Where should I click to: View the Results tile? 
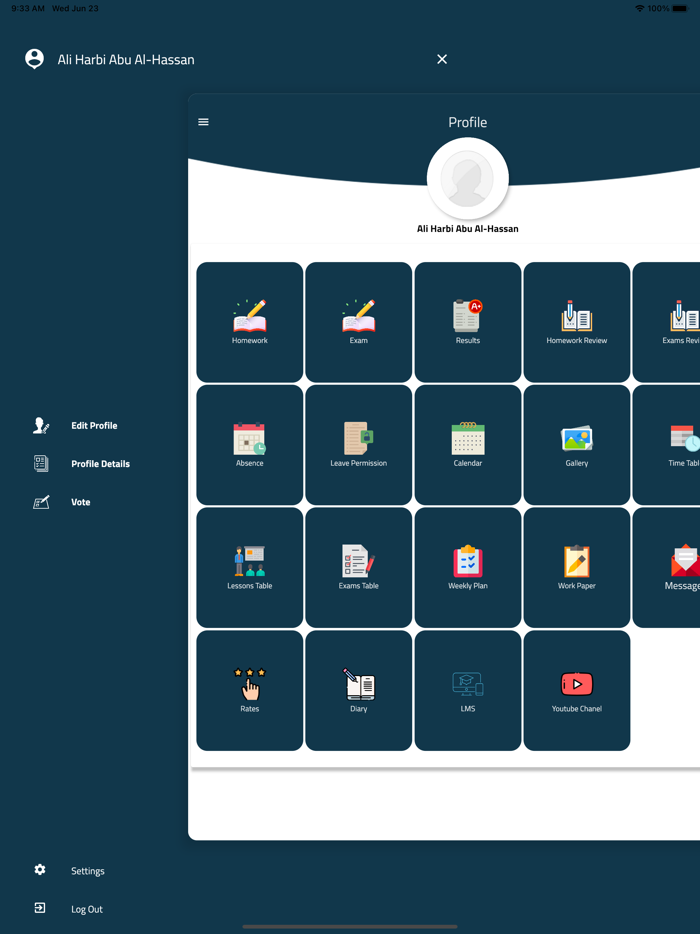coord(467,322)
